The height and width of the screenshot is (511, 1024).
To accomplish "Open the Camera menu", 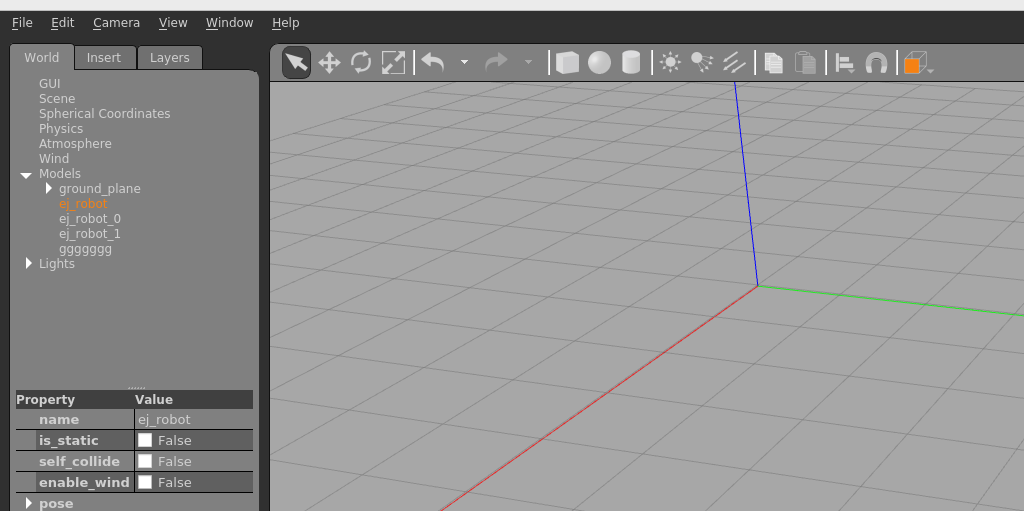I will (x=116, y=23).
